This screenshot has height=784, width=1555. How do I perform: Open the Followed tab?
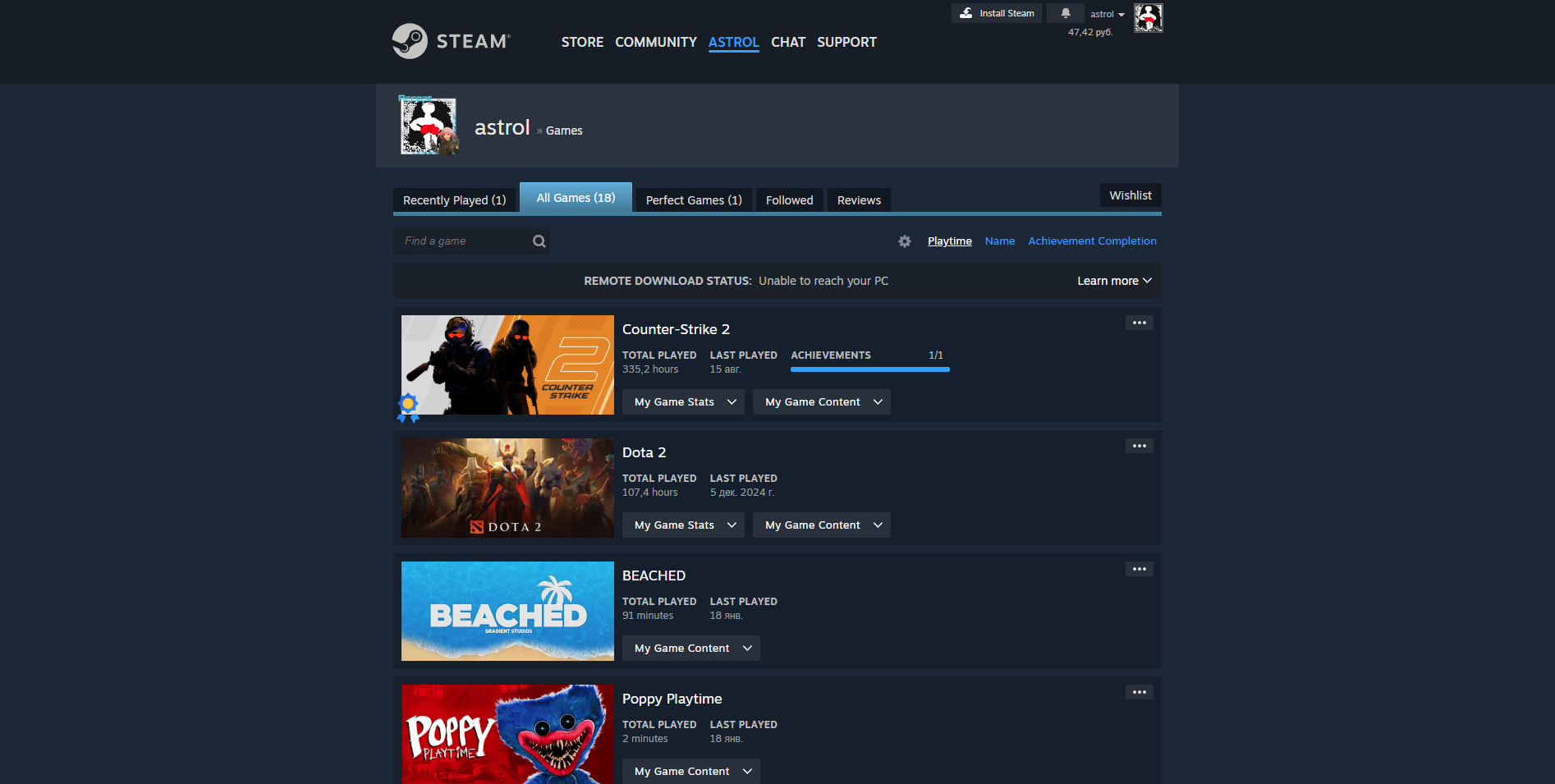[789, 200]
